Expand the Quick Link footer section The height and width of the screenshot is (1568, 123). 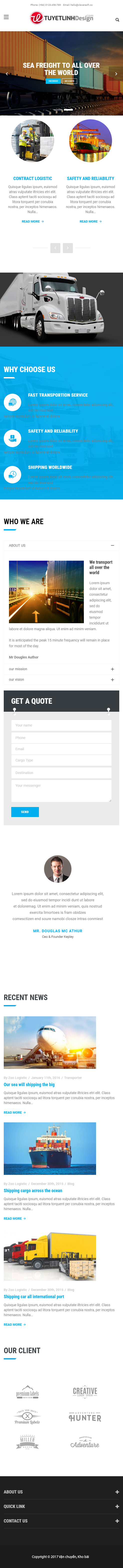(61, 1506)
